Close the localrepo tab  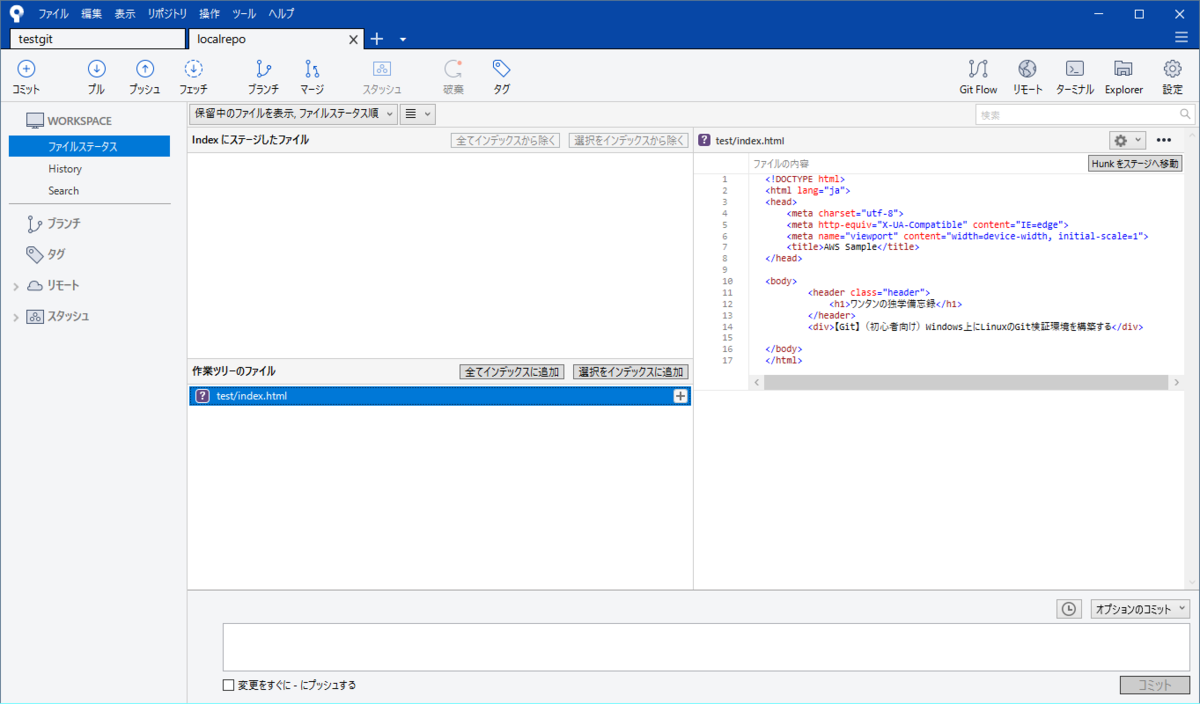click(353, 39)
